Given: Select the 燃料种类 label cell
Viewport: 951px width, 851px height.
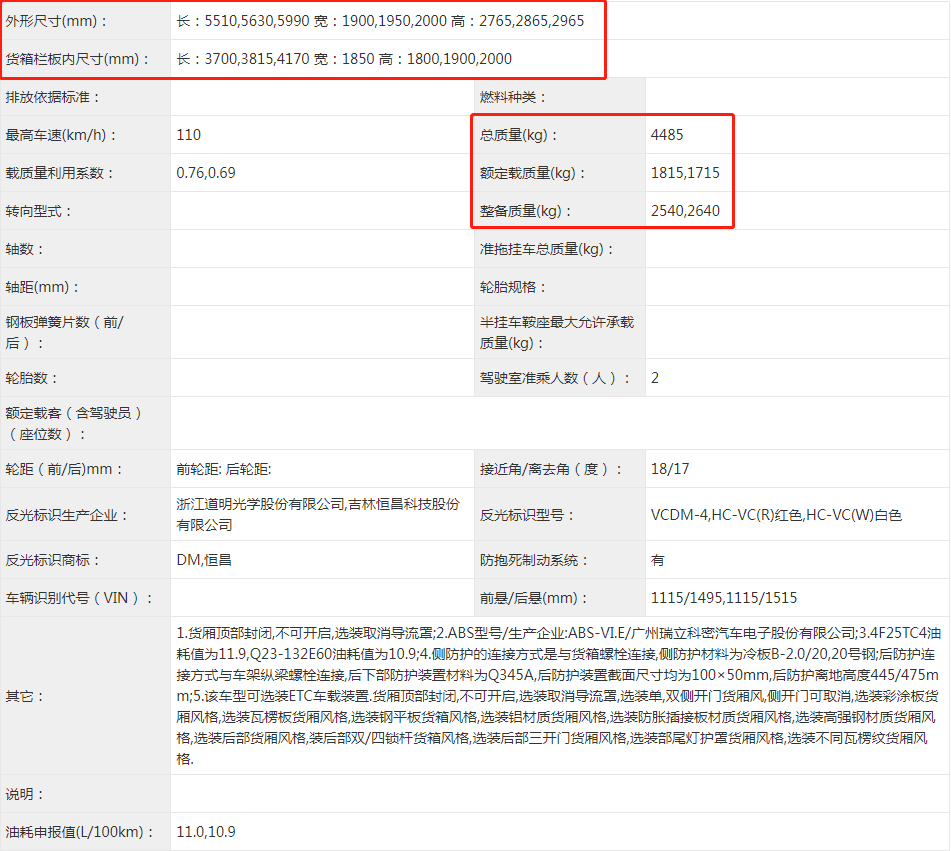Looking at the screenshot, I should pyautogui.click(x=515, y=97).
